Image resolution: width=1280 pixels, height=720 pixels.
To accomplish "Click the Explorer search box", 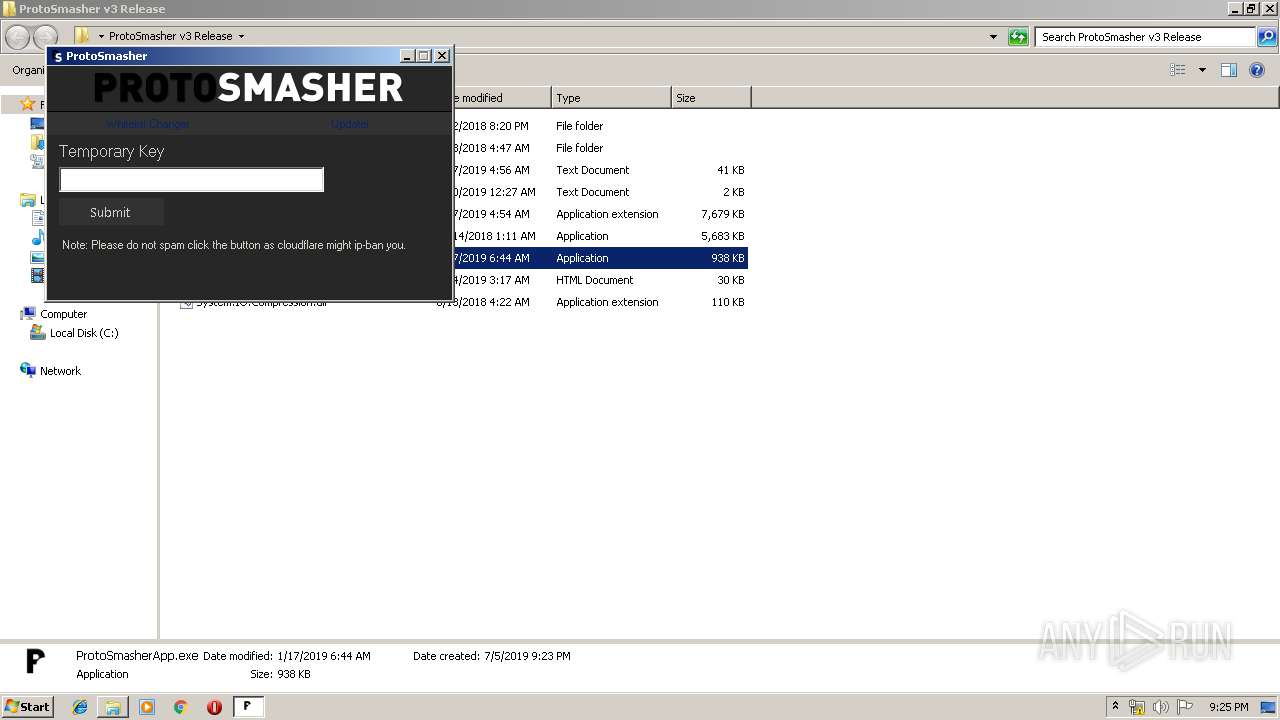I will 1146,37.
